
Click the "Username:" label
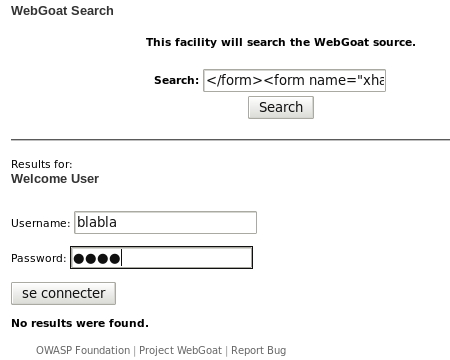[41, 223]
